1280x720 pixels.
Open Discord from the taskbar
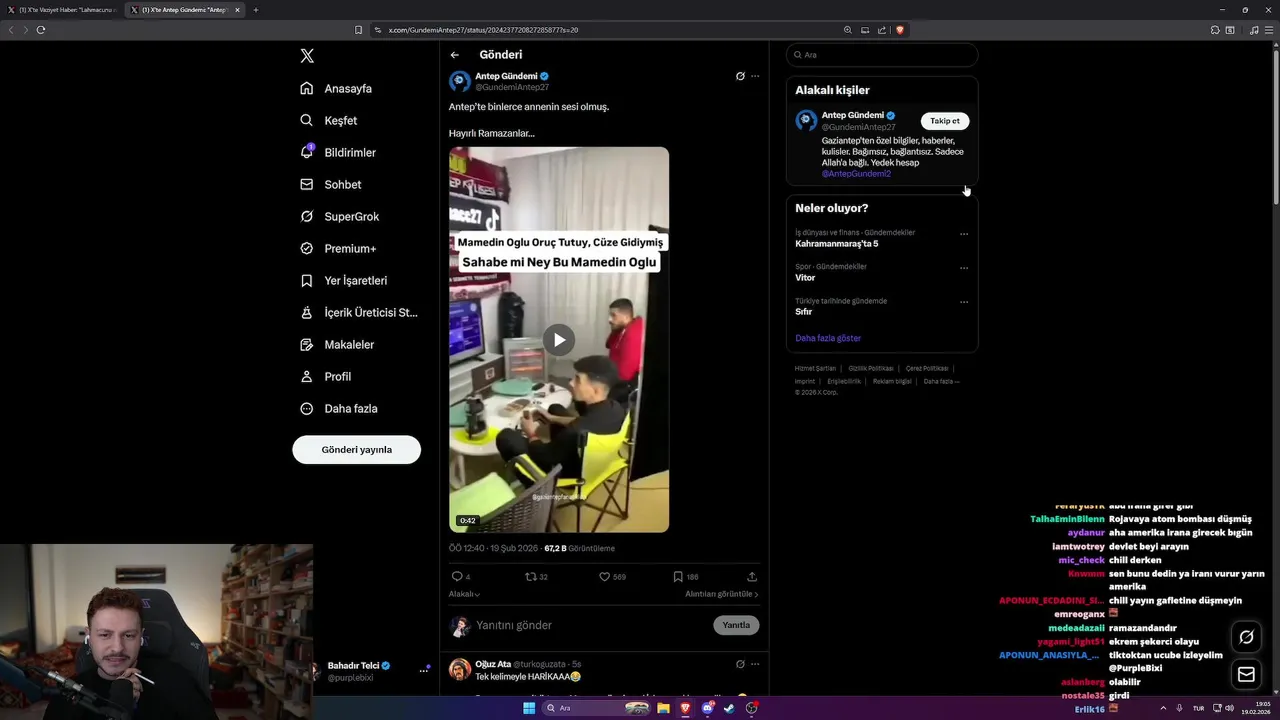click(707, 708)
